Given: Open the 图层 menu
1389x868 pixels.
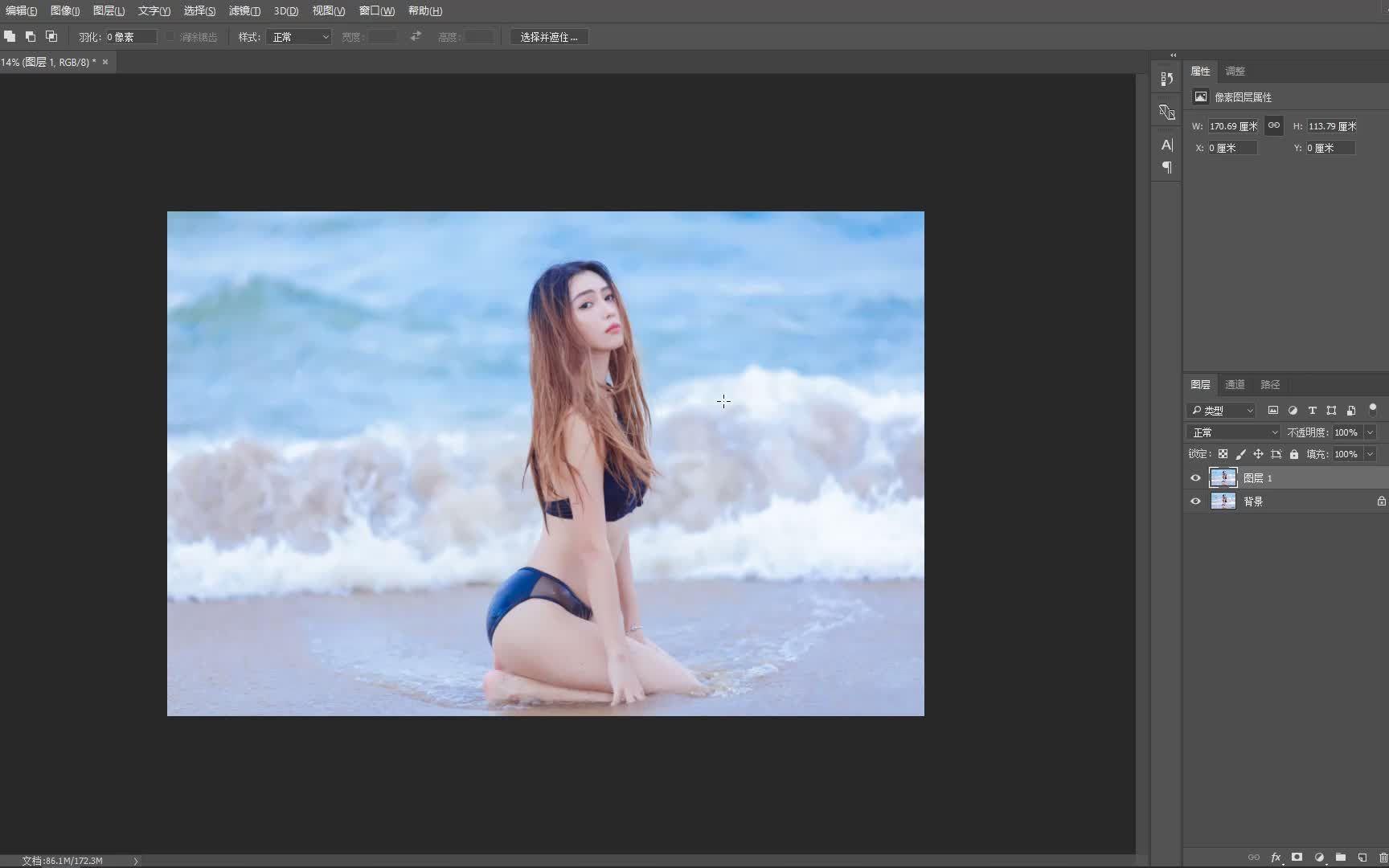Looking at the screenshot, I should click(109, 10).
